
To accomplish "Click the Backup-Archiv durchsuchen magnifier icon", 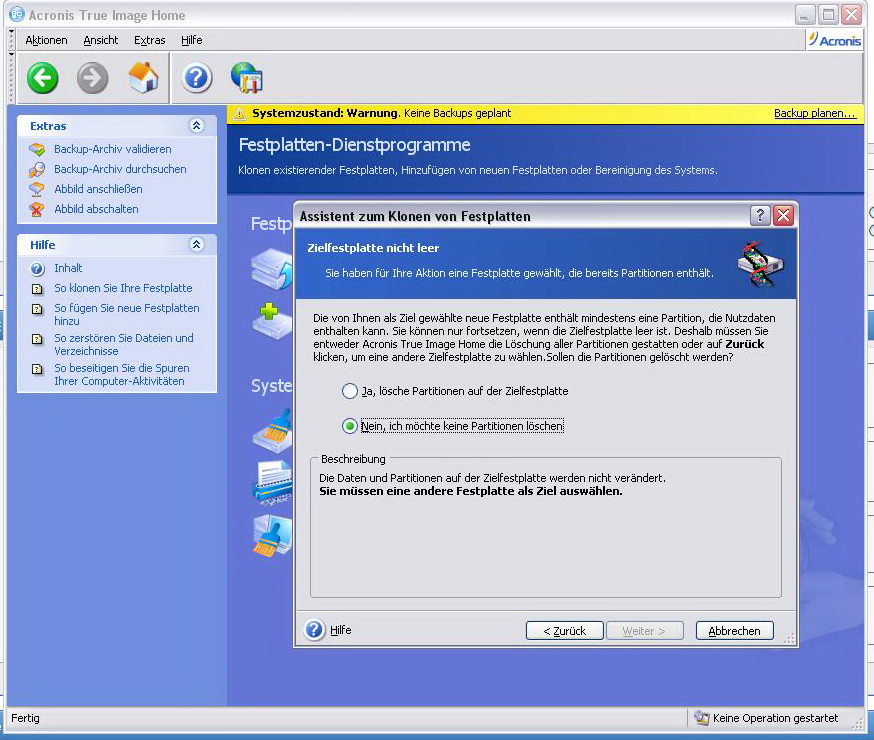I will pos(37,169).
